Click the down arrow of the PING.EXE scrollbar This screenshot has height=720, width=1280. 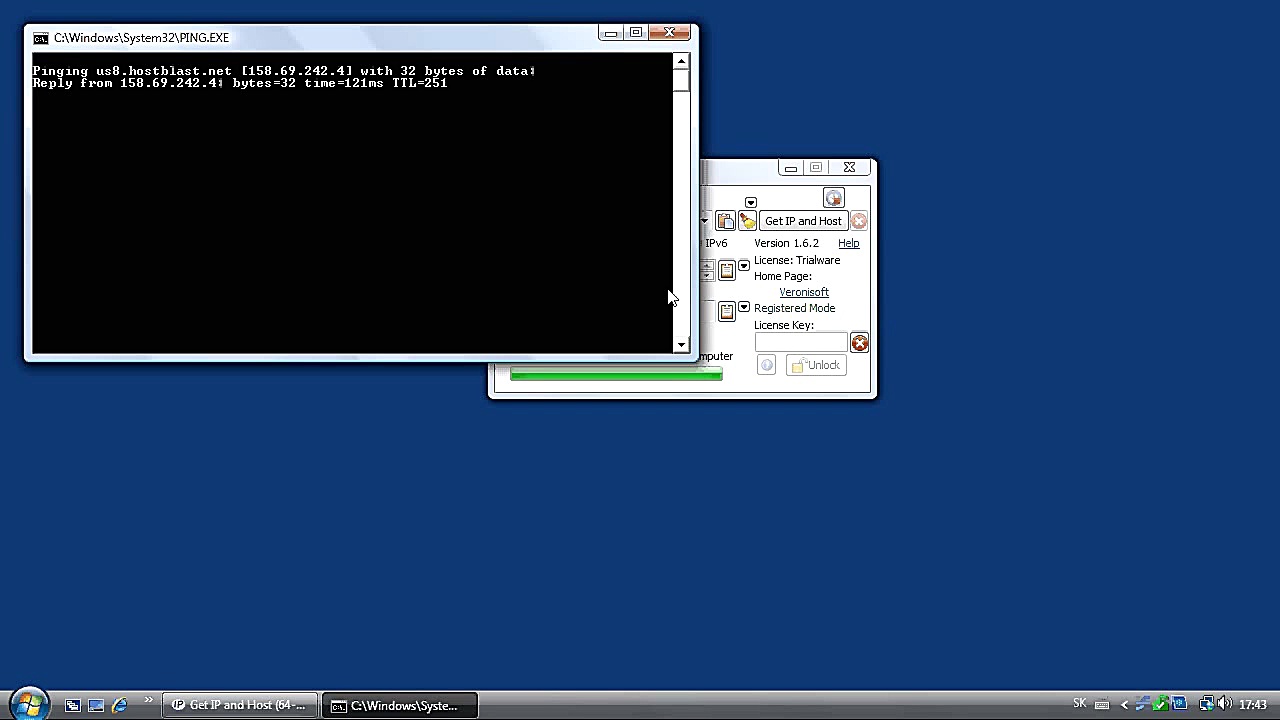pyautogui.click(x=681, y=345)
